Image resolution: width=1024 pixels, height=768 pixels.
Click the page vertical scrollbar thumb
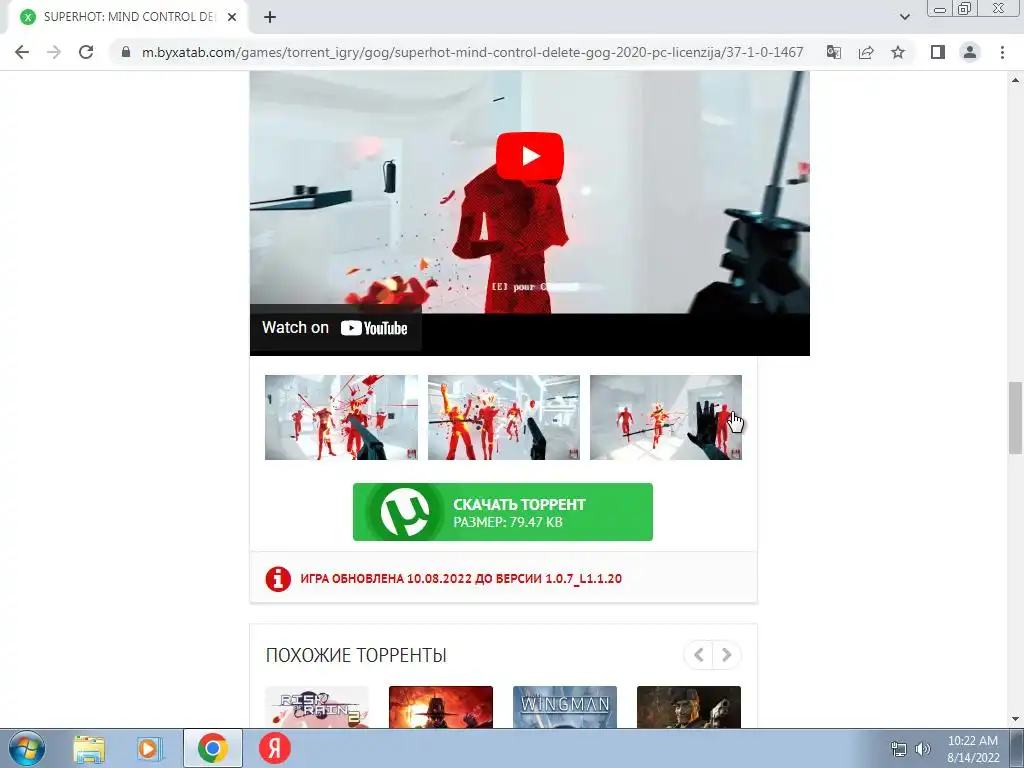1015,418
